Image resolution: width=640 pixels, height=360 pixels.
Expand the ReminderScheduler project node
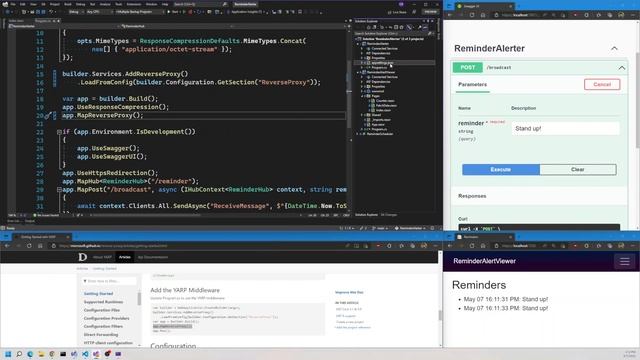[x=358, y=134]
